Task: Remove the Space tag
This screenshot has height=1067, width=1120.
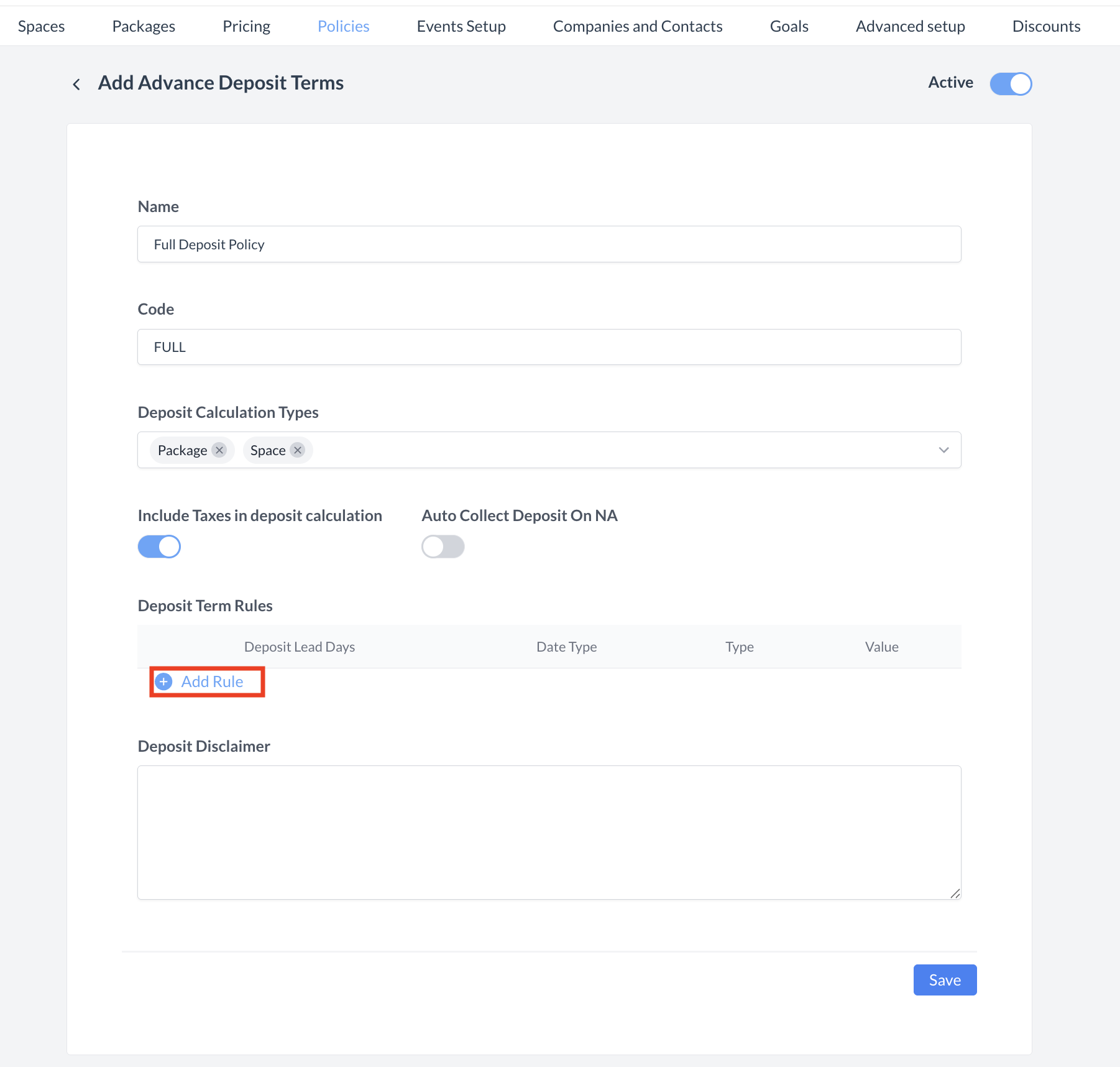Action: 298,450
